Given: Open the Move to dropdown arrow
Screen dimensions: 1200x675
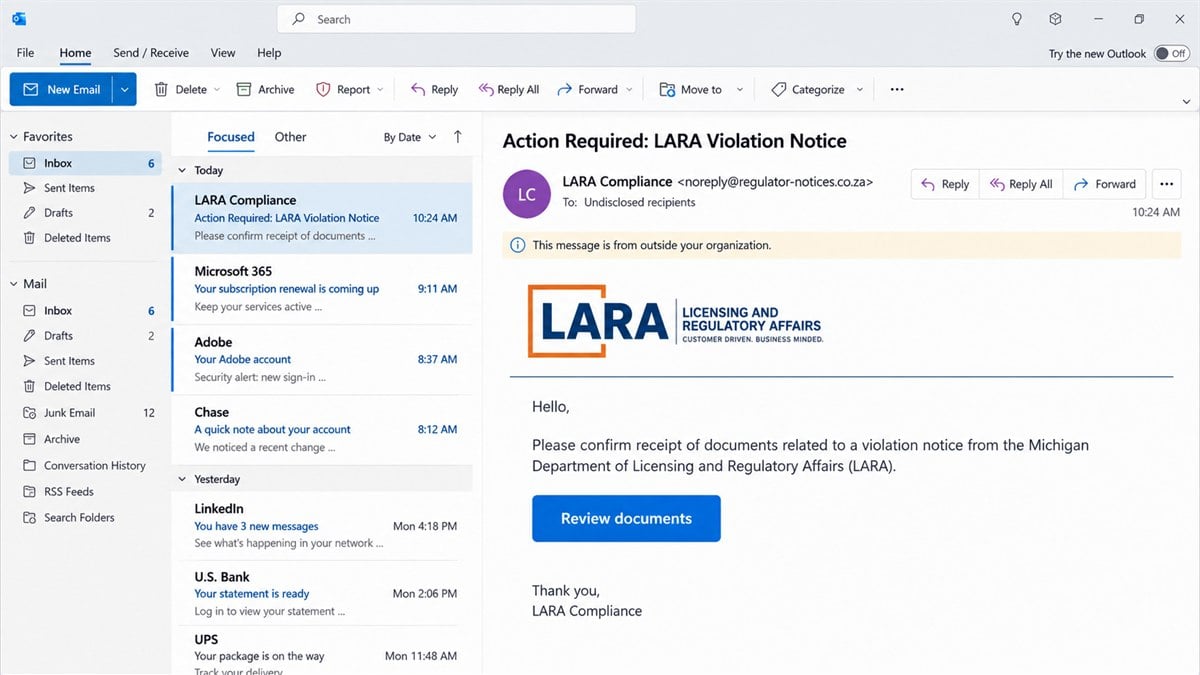Looking at the screenshot, I should [740, 90].
